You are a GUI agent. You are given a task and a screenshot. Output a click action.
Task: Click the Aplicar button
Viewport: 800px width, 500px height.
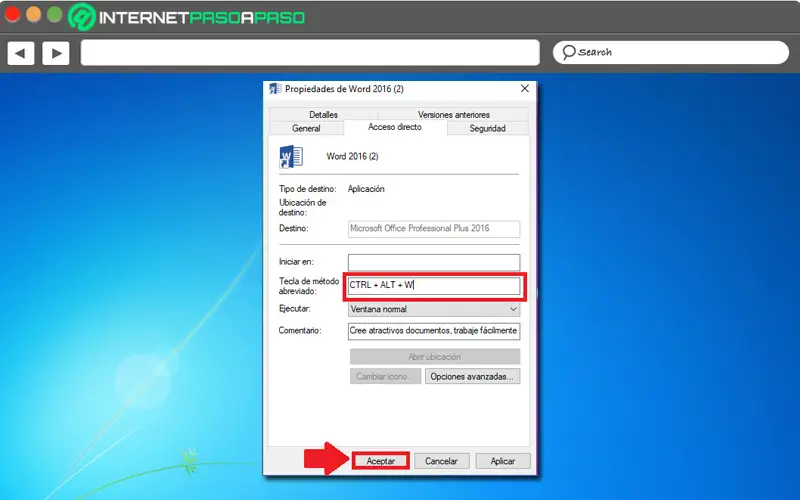(503, 461)
